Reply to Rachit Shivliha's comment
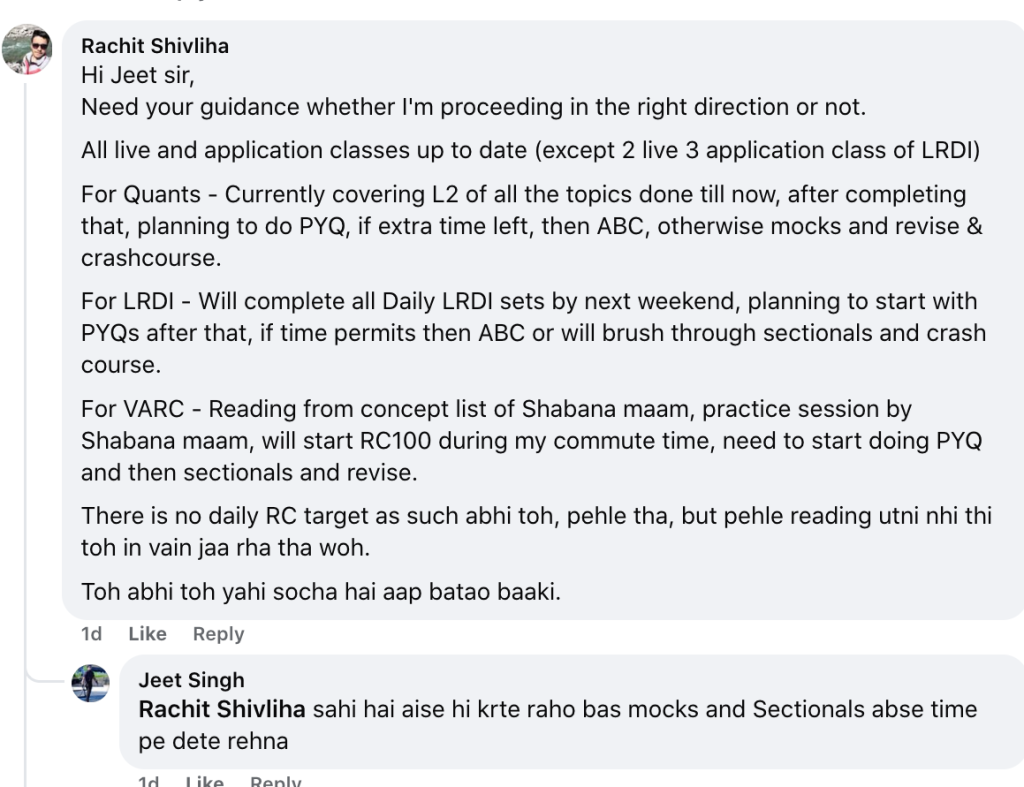The height and width of the screenshot is (787, 1024). pyautogui.click(x=218, y=634)
